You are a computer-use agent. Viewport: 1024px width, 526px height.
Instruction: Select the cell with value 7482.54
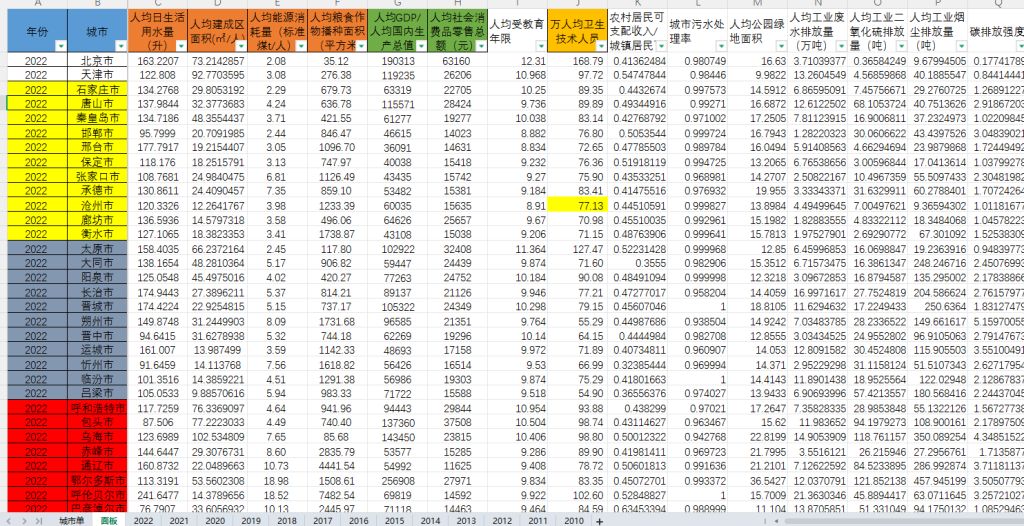[x=338, y=494]
